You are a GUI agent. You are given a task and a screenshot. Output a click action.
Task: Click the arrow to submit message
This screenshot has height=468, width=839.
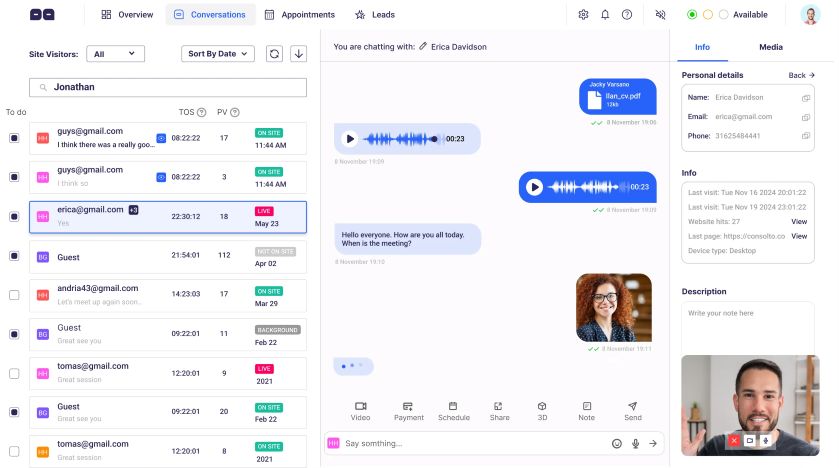click(653, 443)
